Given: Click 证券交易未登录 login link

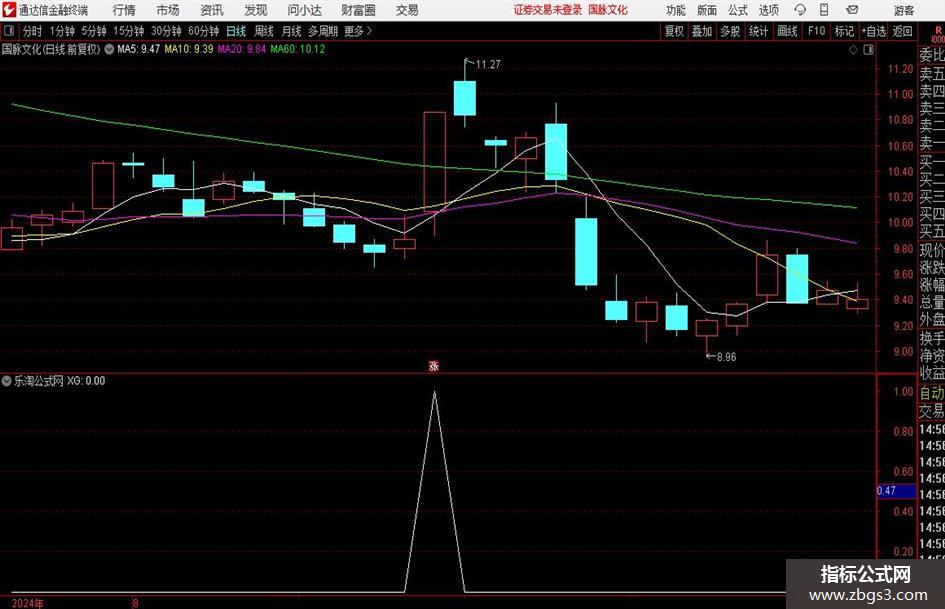Looking at the screenshot, I should 548,10.
